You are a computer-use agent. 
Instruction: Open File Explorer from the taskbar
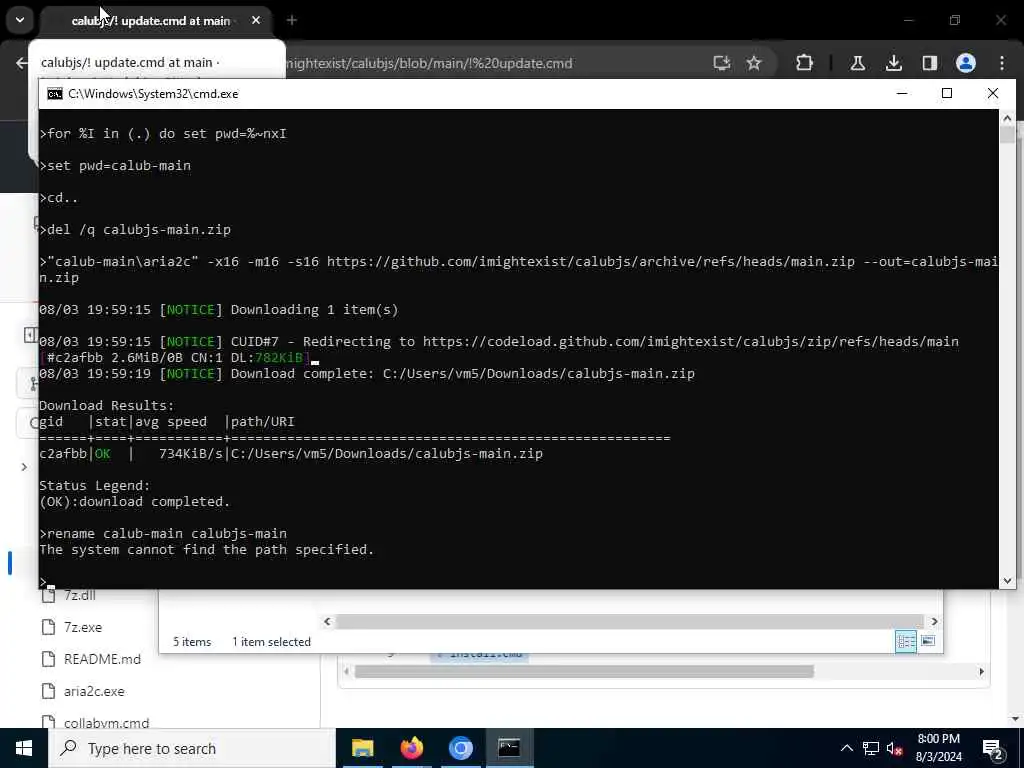click(362, 748)
